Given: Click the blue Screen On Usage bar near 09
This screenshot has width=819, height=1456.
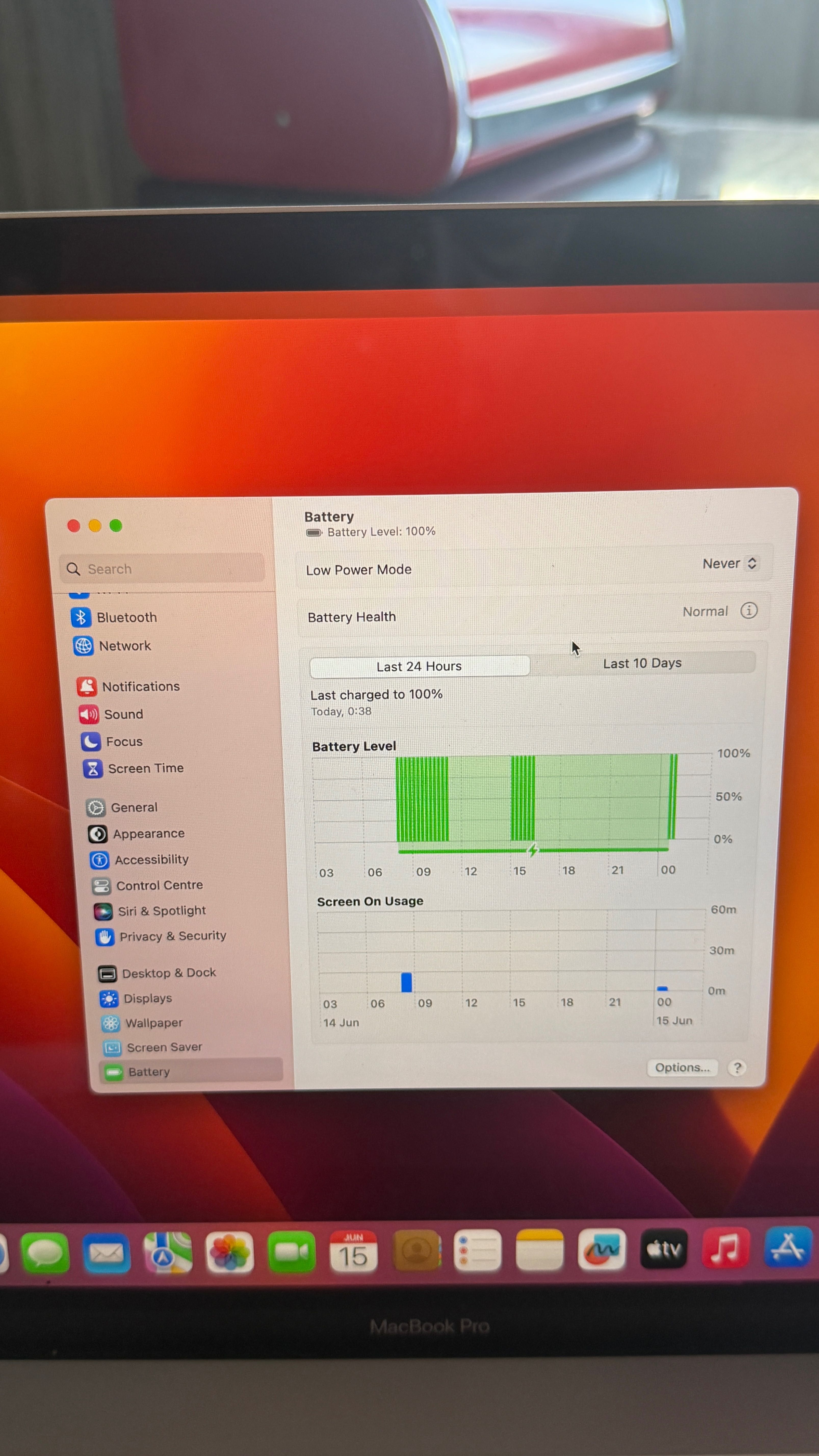Looking at the screenshot, I should (x=406, y=982).
